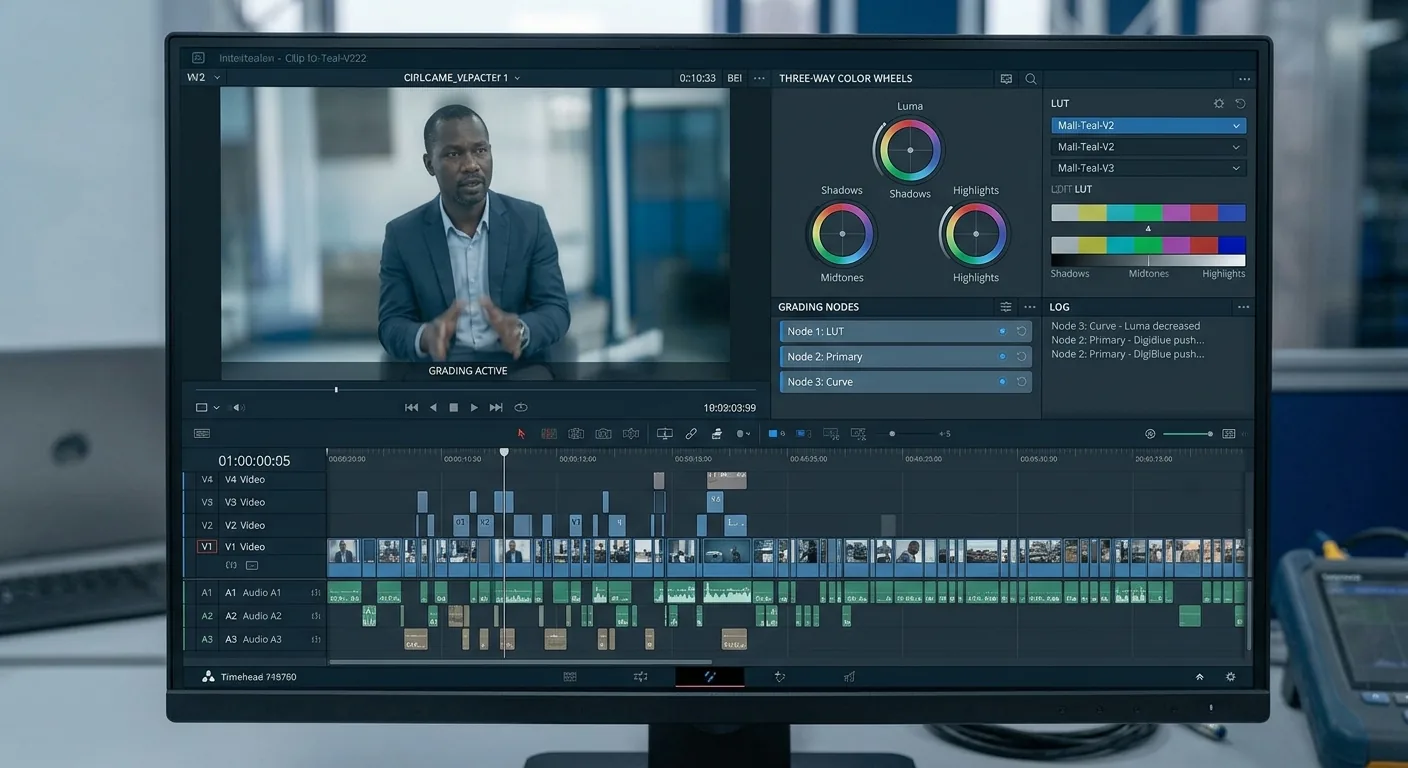
Task: Stop playback in the viewer
Action: click(453, 408)
